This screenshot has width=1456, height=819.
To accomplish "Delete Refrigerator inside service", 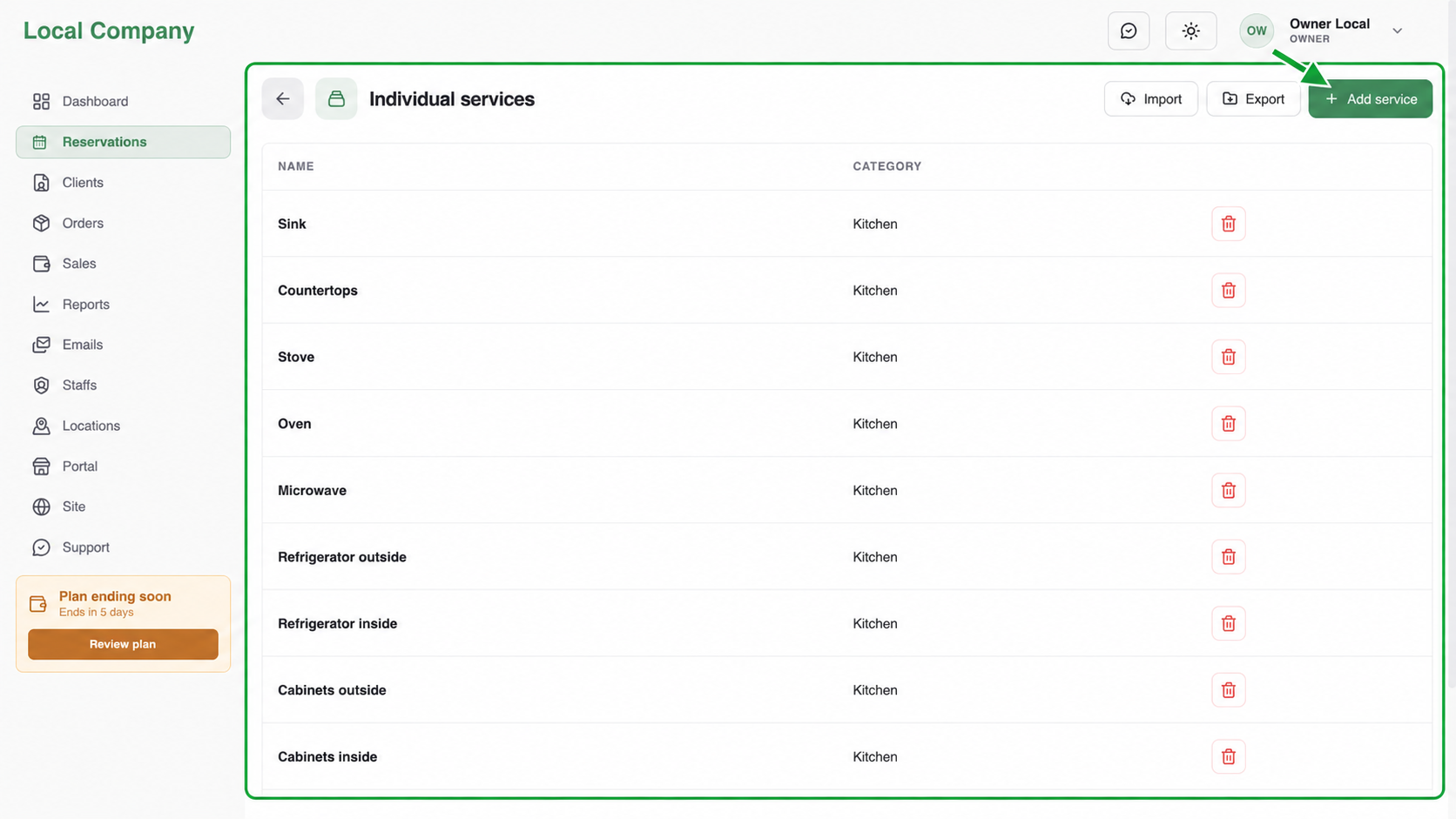I will point(1228,623).
